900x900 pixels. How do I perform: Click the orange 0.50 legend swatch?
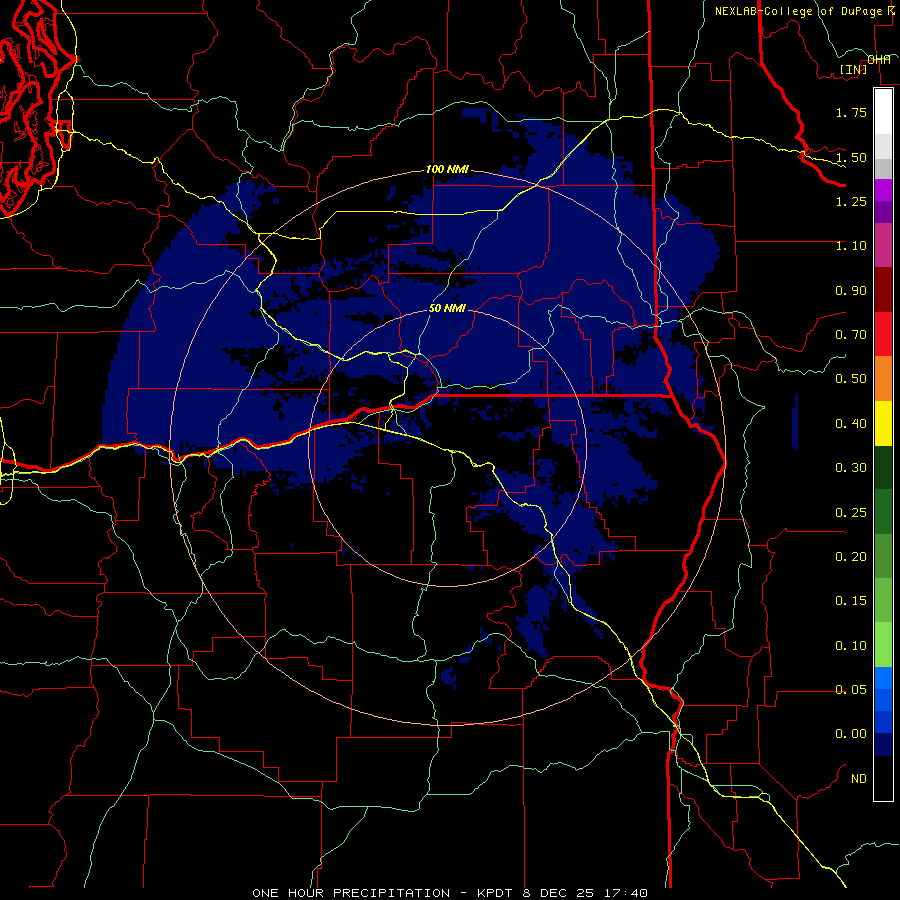click(883, 379)
